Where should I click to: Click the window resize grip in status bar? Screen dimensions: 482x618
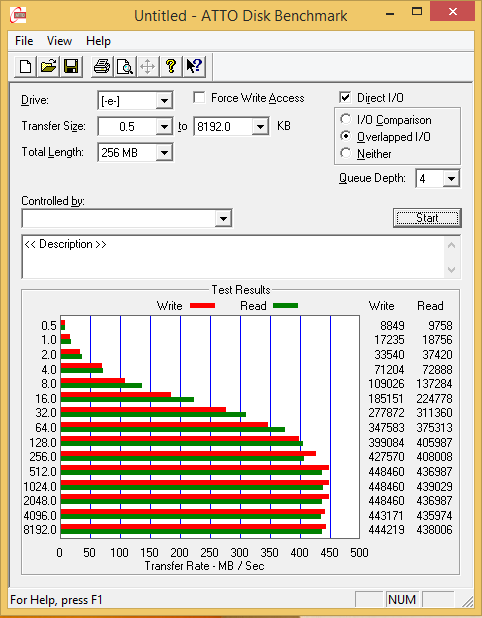point(467,601)
